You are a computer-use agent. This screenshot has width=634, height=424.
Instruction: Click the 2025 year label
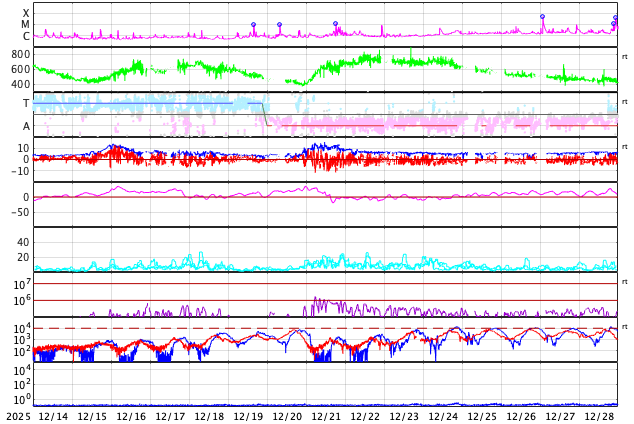pos(18,416)
